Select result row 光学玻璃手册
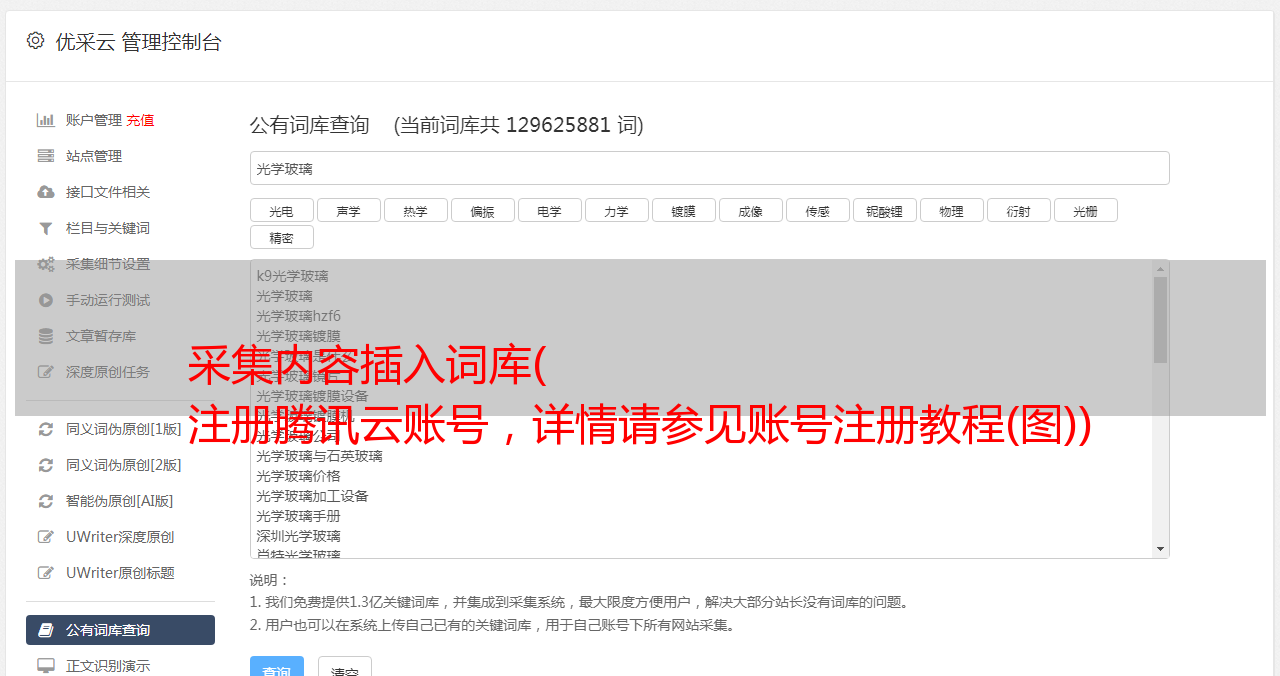The height and width of the screenshot is (676, 1280). pos(298,516)
